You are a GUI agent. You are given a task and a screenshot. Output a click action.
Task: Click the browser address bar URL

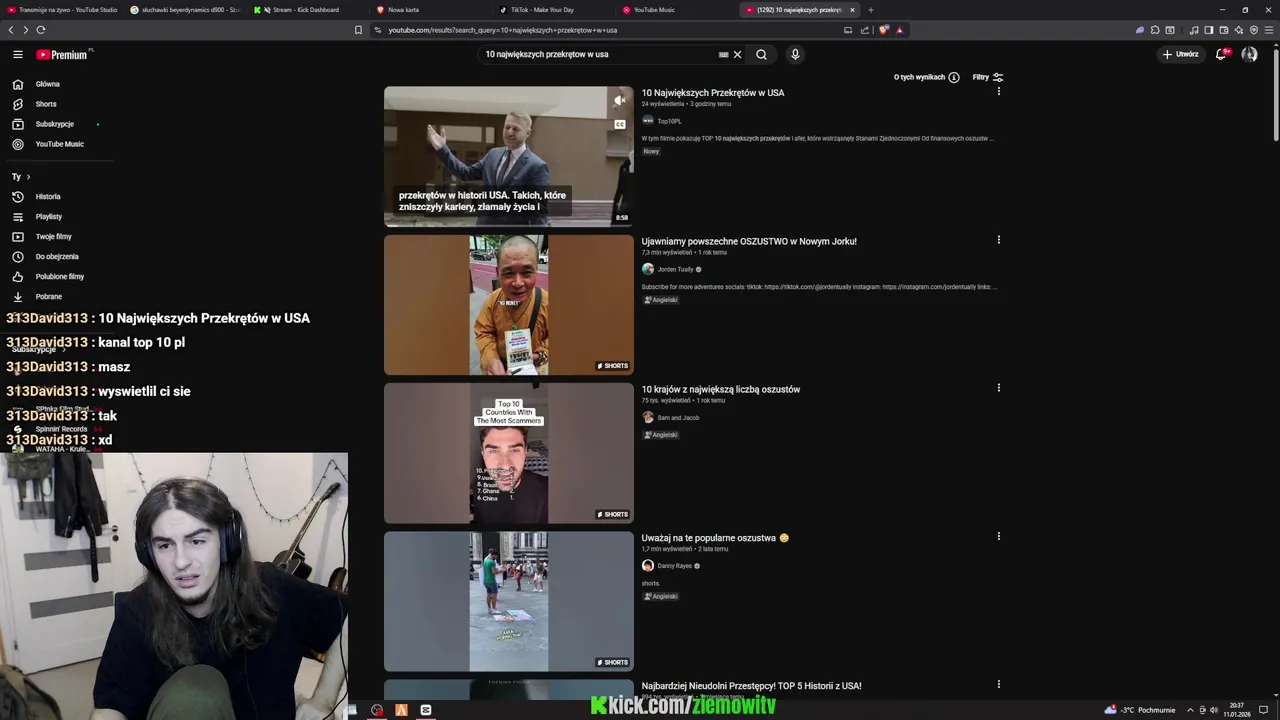point(503,30)
